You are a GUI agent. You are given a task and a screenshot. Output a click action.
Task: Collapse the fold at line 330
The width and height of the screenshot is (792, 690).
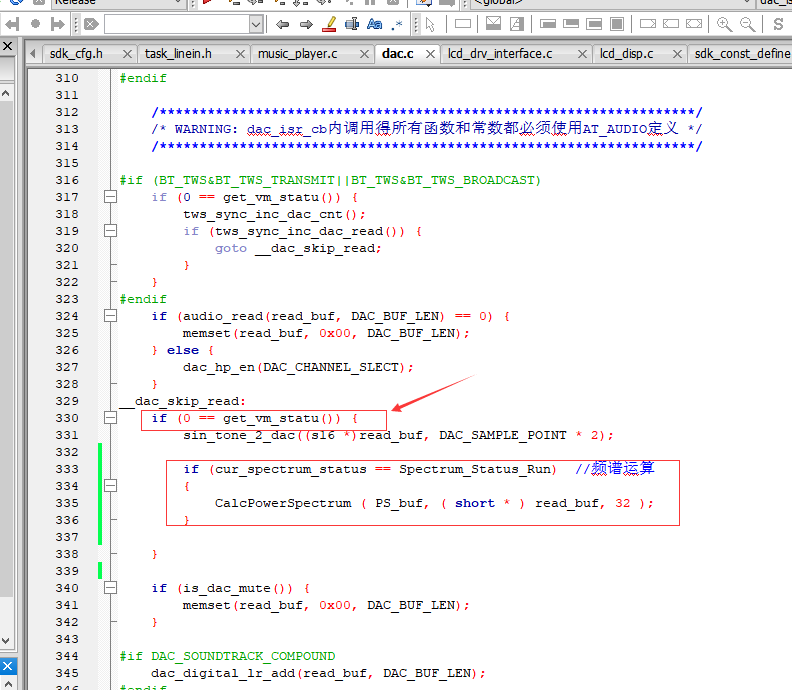pyautogui.click(x=110, y=418)
